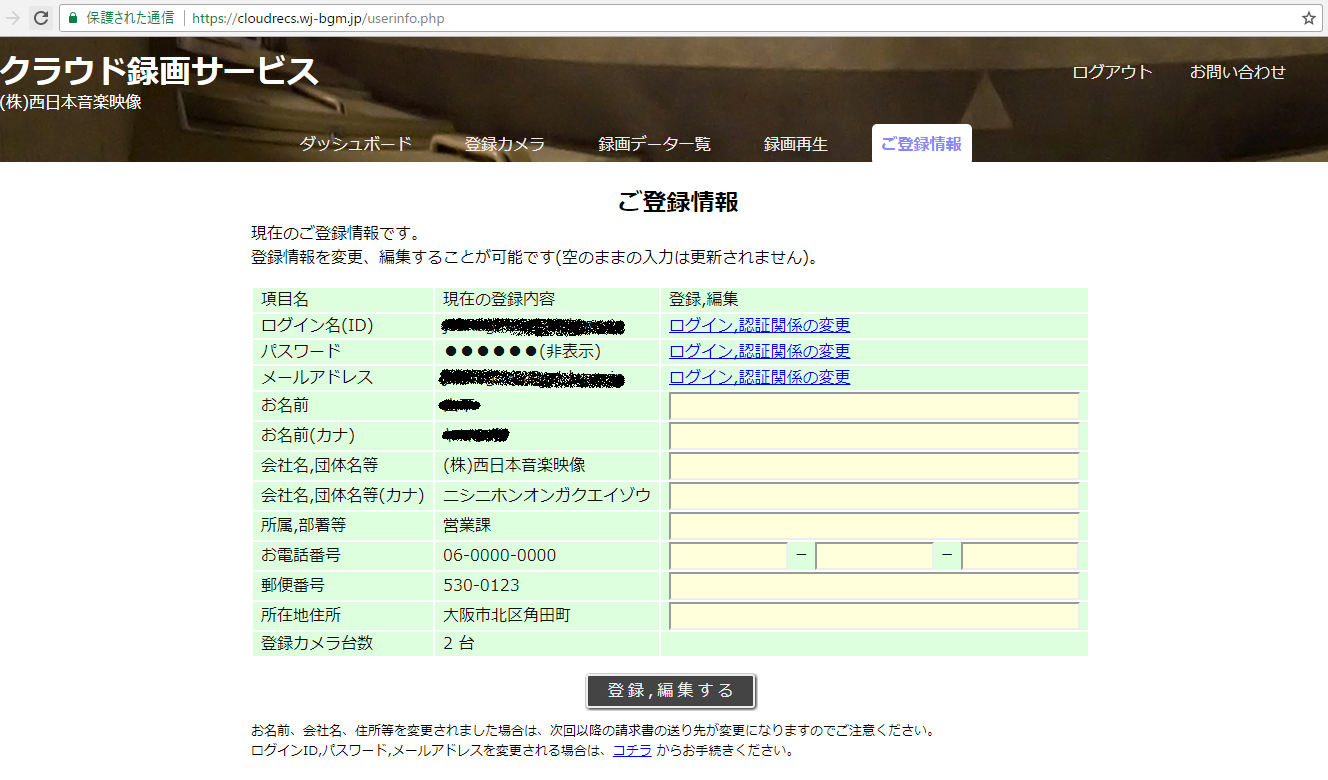Click the ログイン名(ID) change link
This screenshot has height=780, width=1328.
click(759, 326)
